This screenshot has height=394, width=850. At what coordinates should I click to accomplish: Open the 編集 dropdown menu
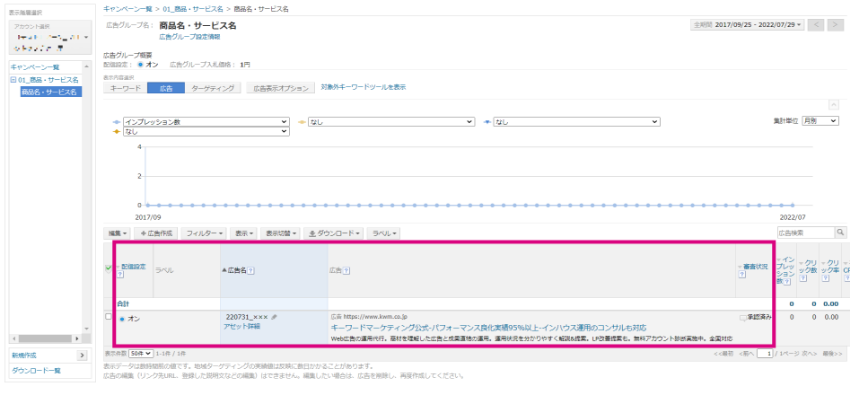pos(117,233)
